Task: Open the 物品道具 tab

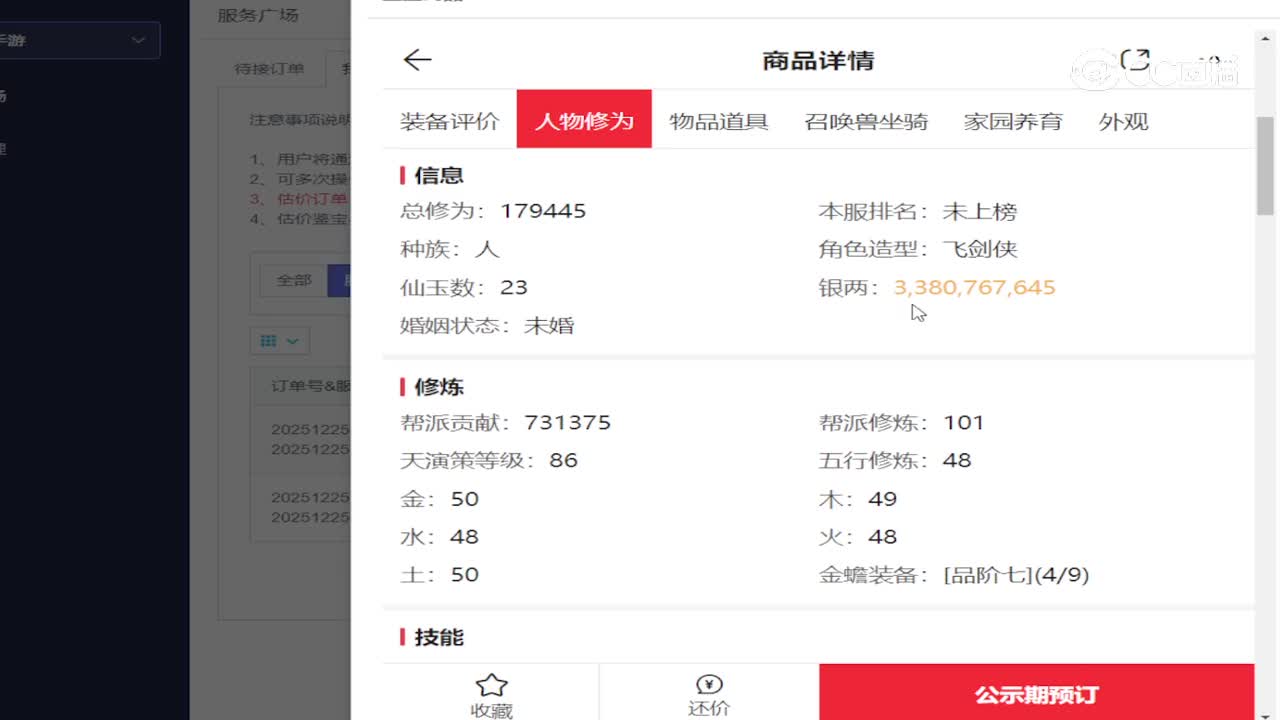Action: [719, 121]
